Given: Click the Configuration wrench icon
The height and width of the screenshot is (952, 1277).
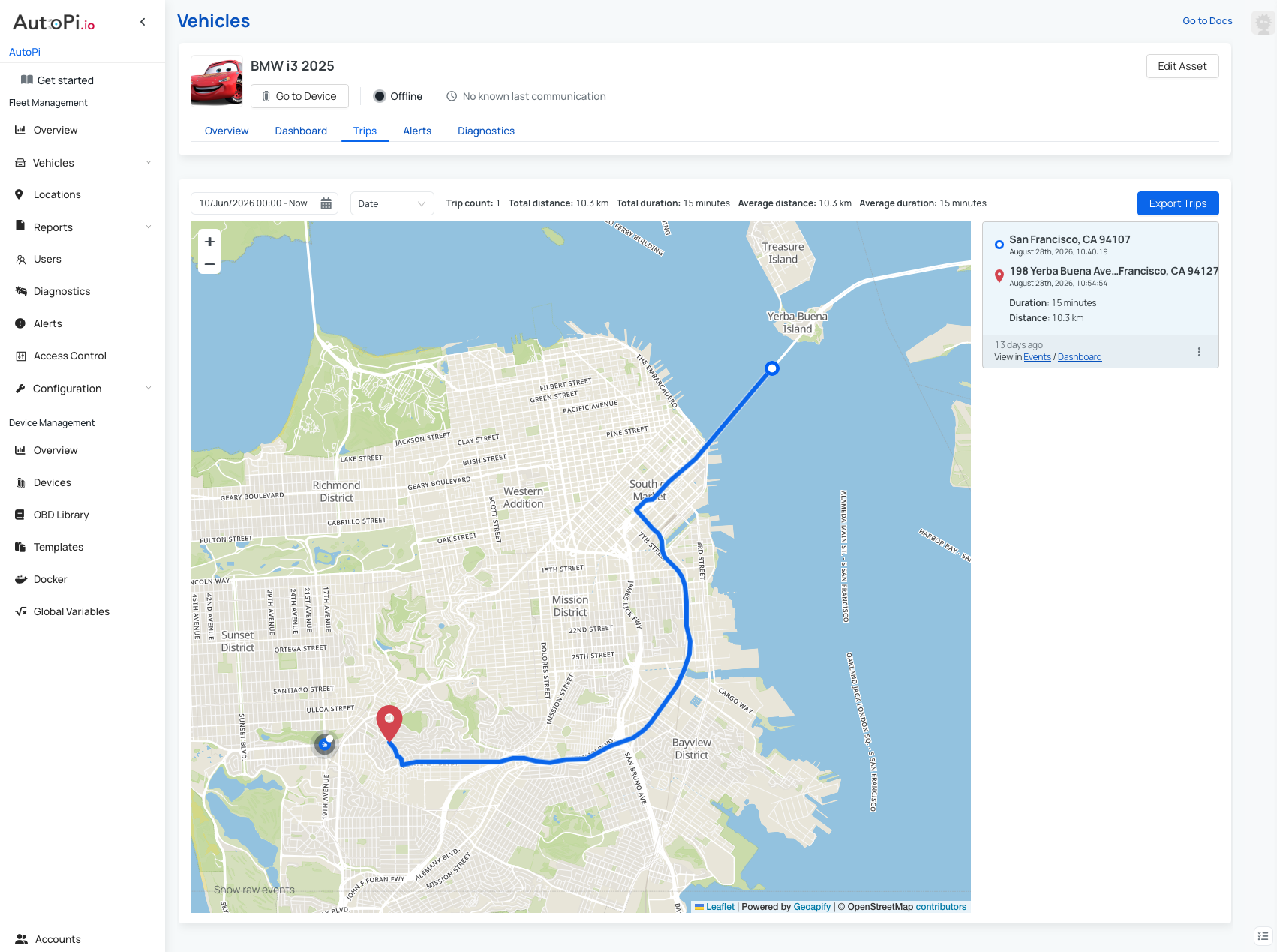Looking at the screenshot, I should coord(20,389).
